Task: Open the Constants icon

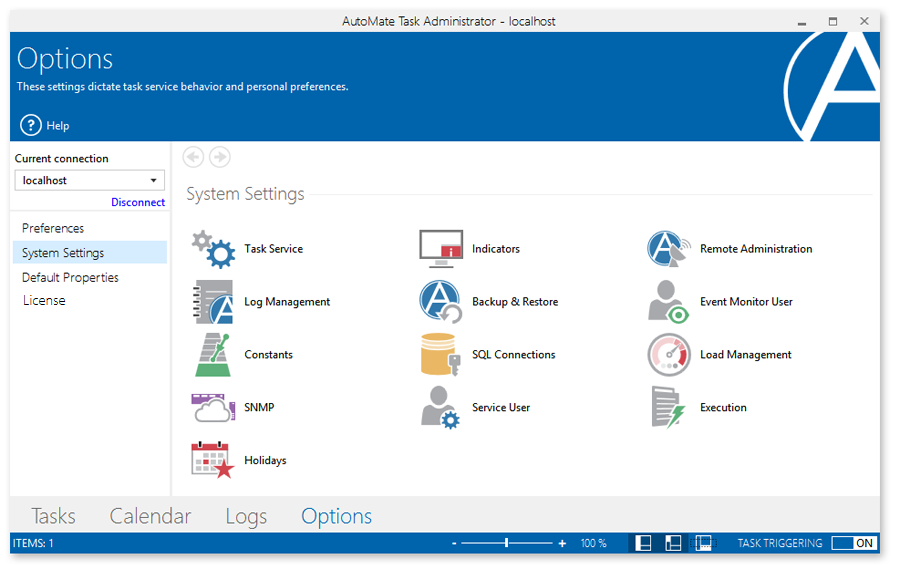Action: coord(213,355)
